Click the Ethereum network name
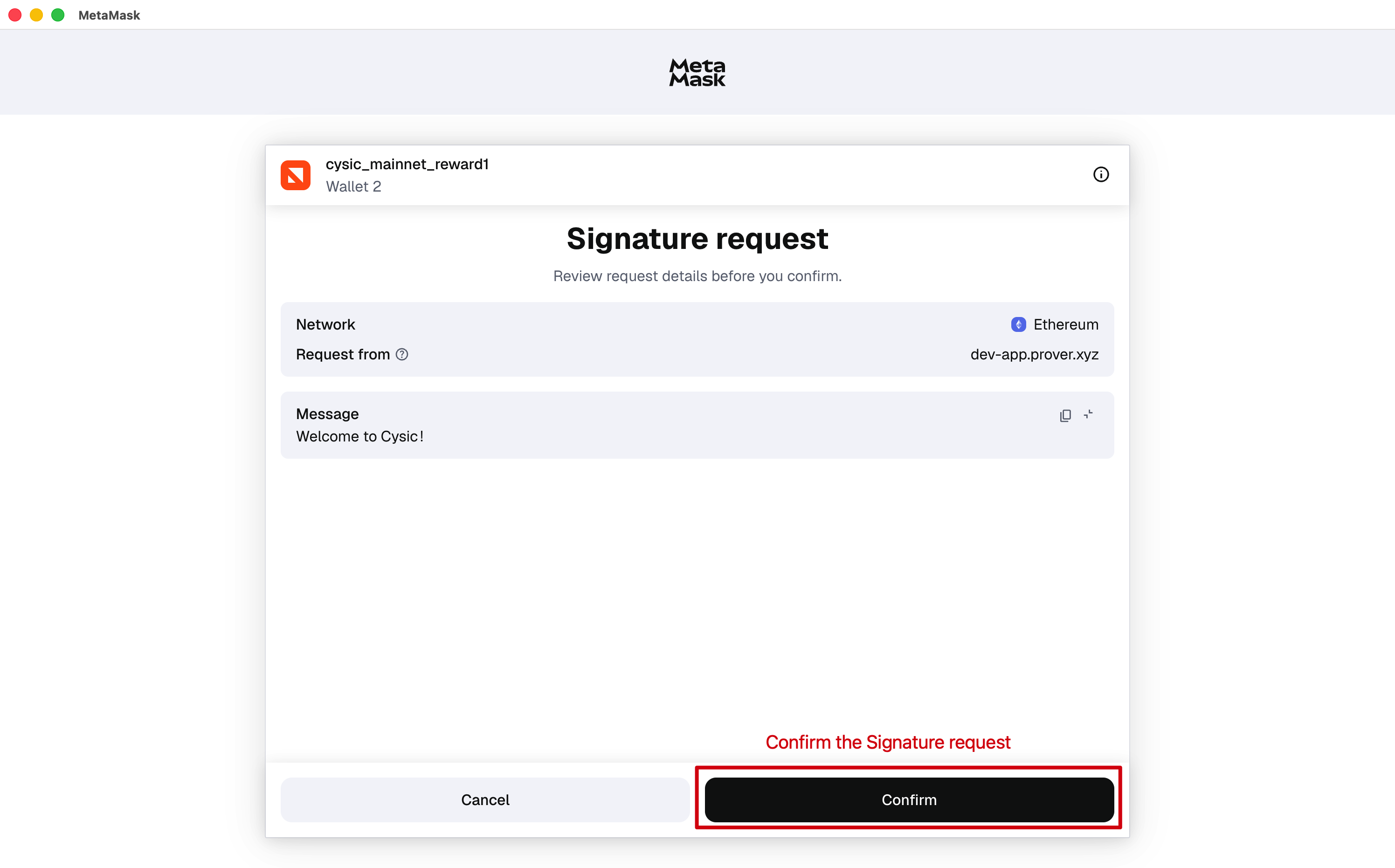The height and width of the screenshot is (868, 1395). pos(1065,324)
